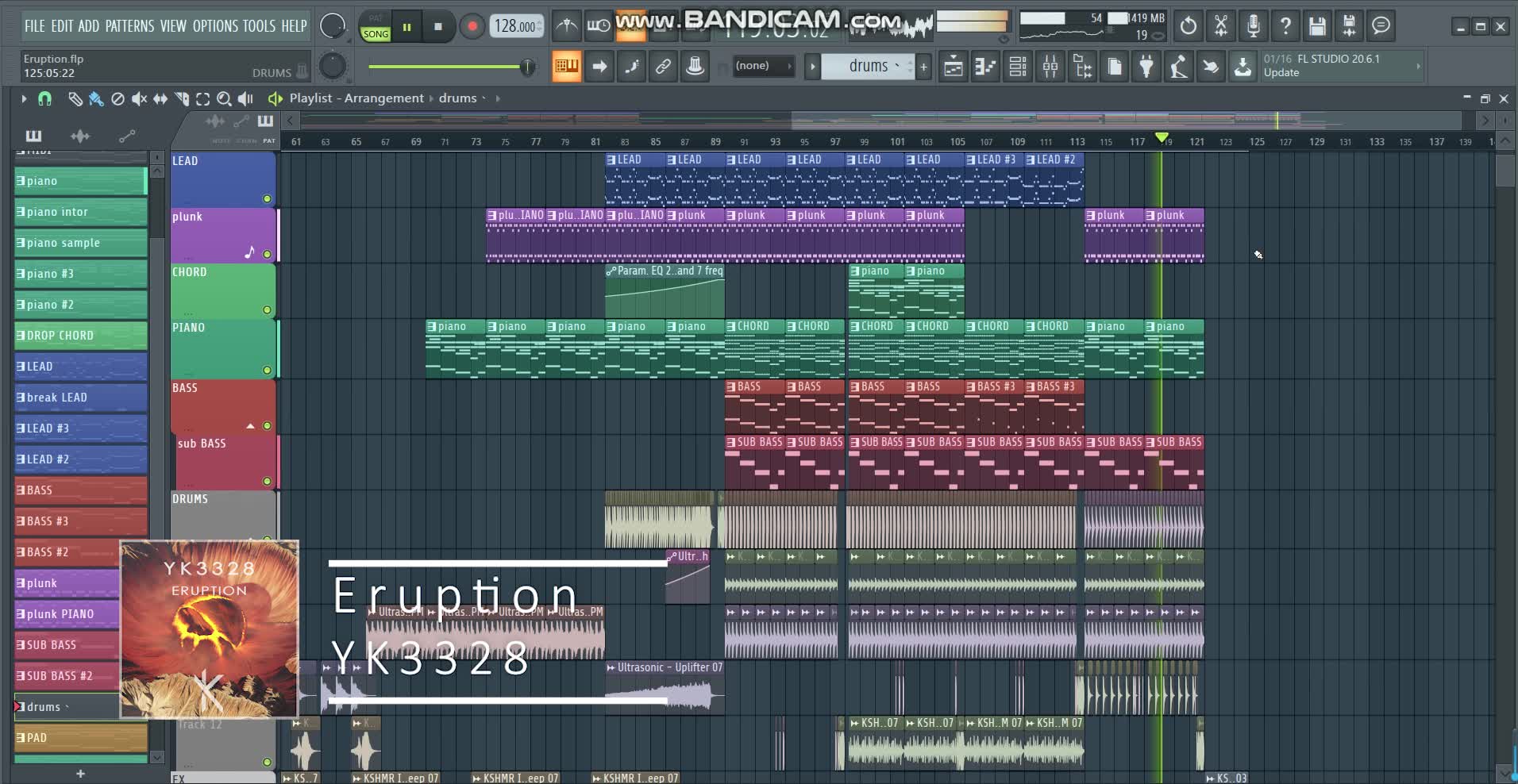This screenshot has width=1518, height=784.
Task: Select the Slice tool in the Playlist toolbar
Action: click(x=182, y=98)
